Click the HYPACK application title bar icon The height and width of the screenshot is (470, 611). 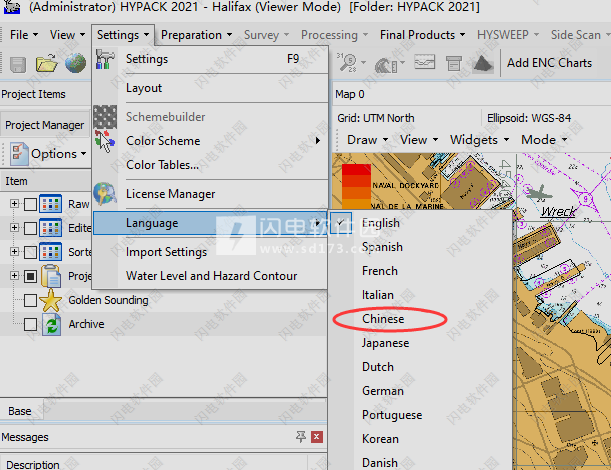tap(12, 7)
